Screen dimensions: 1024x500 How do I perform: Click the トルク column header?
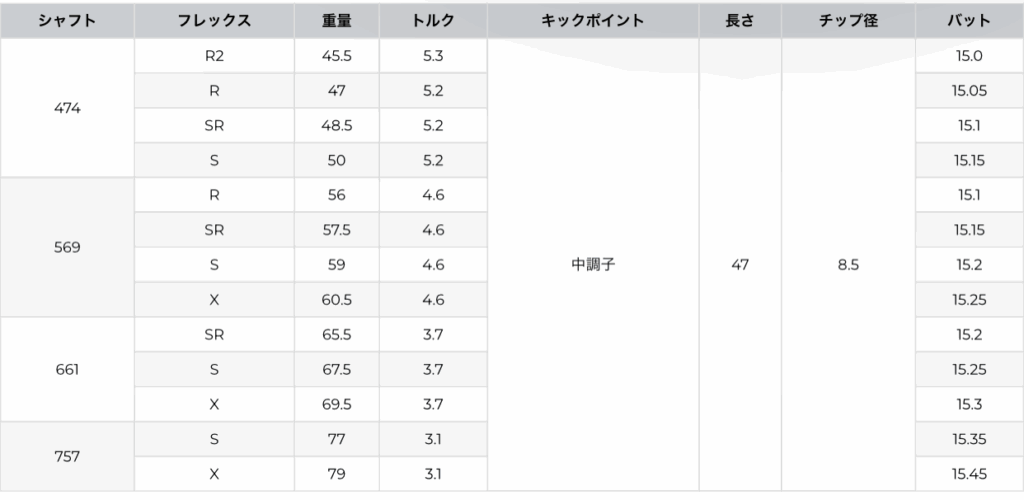433,20
